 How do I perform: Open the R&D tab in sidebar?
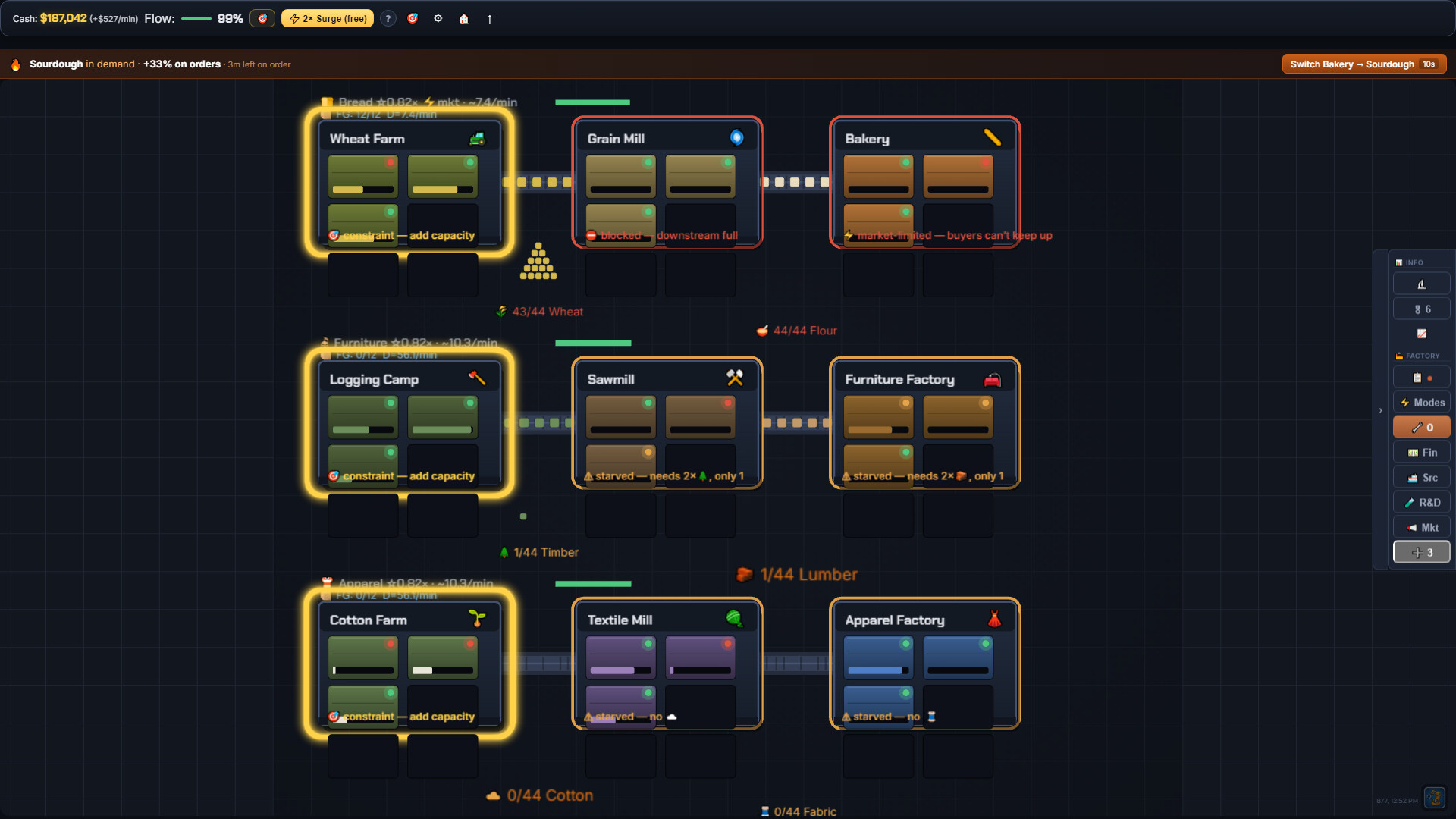pos(1421,503)
